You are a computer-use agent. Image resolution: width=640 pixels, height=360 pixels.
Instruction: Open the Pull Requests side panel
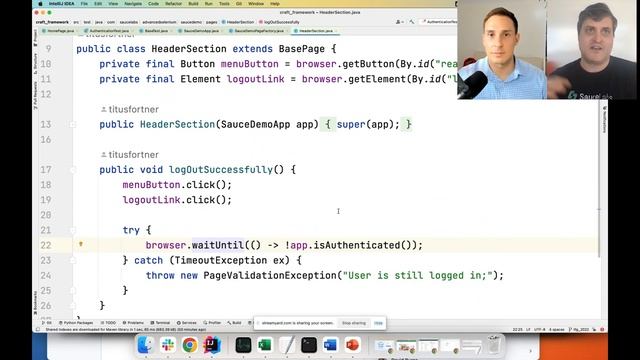[35, 95]
